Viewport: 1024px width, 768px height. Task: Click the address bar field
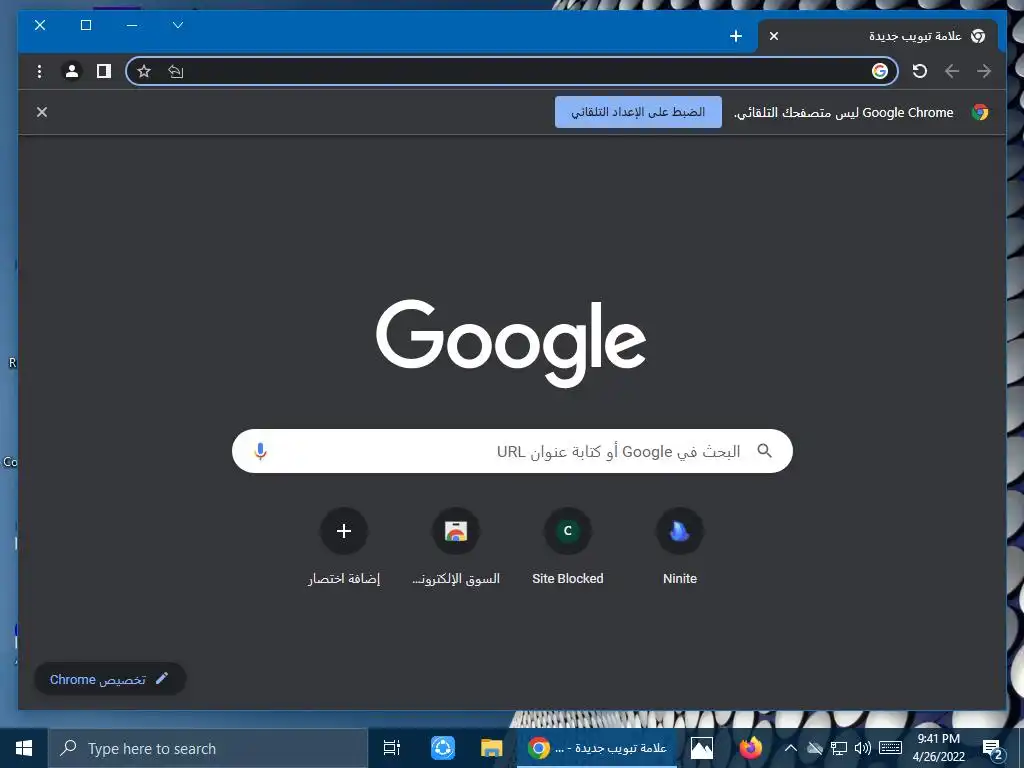tap(512, 71)
